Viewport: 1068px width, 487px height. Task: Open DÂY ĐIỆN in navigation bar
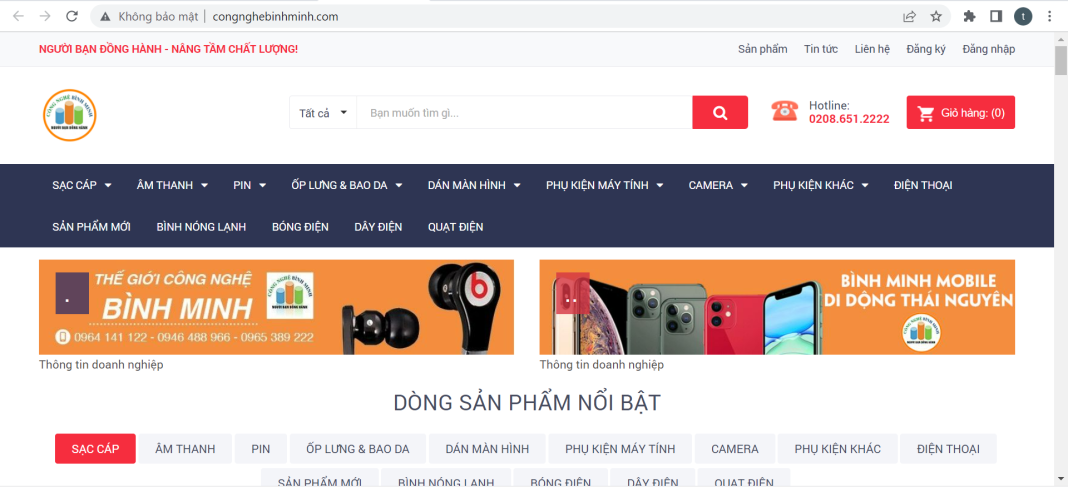[378, 227]
